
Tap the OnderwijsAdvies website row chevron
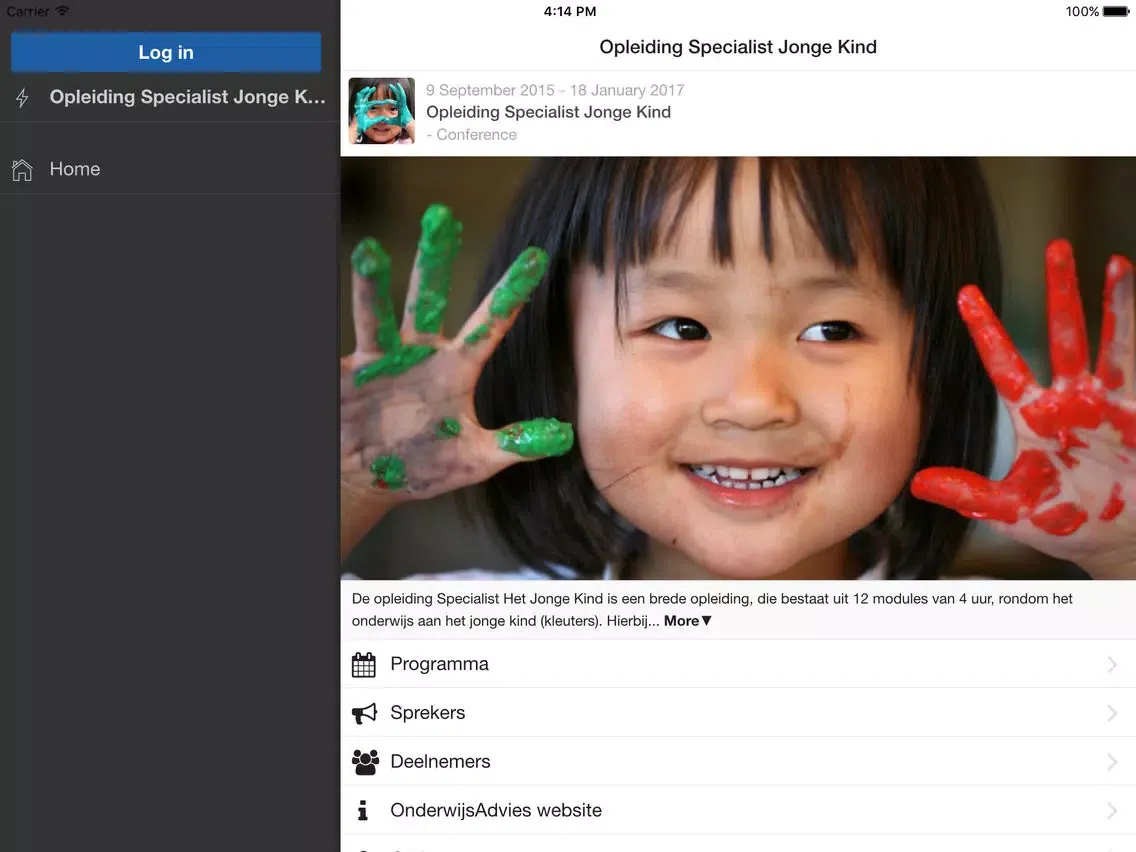pos(1111,810)
